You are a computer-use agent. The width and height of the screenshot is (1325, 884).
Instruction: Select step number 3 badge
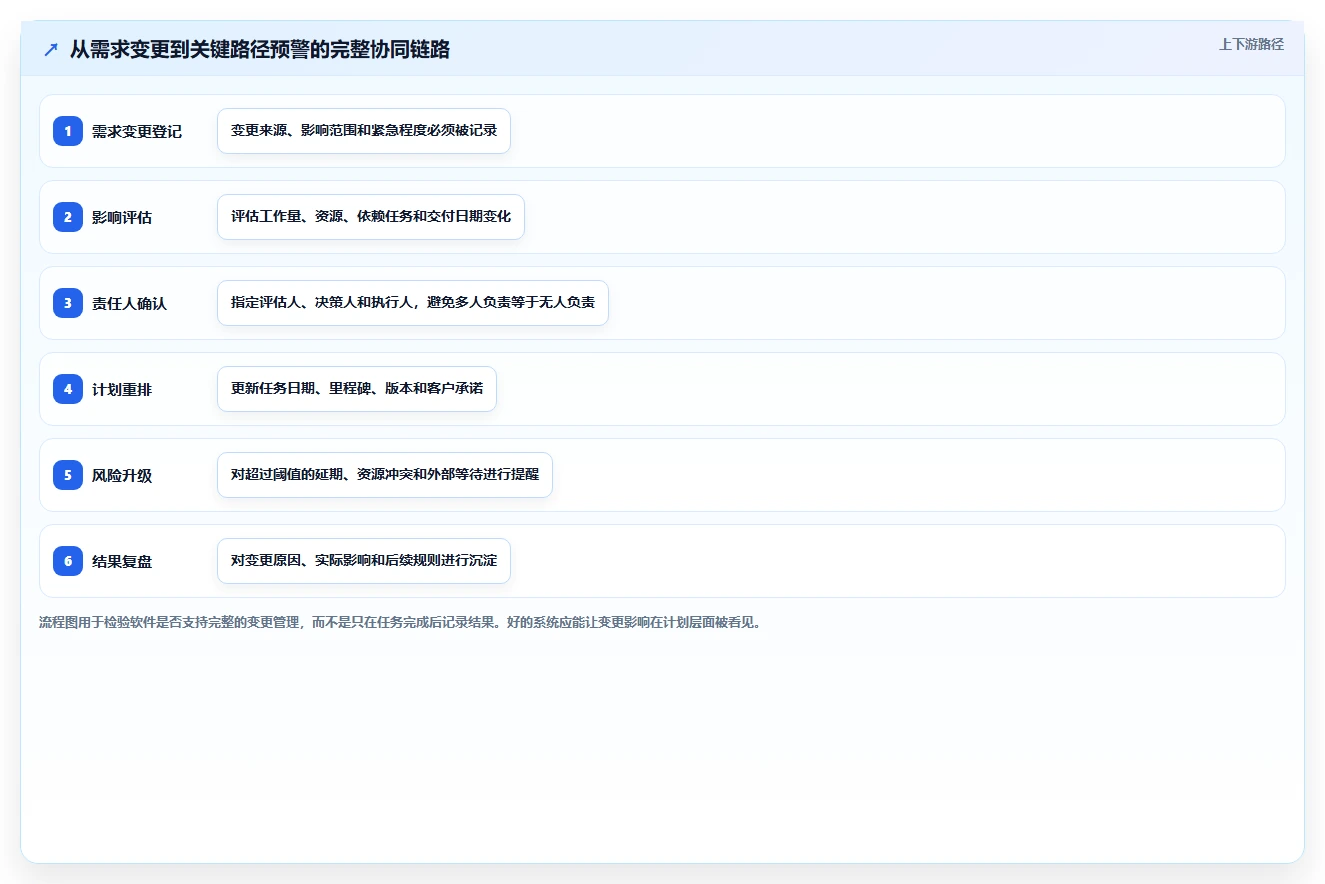pos(68,303)
